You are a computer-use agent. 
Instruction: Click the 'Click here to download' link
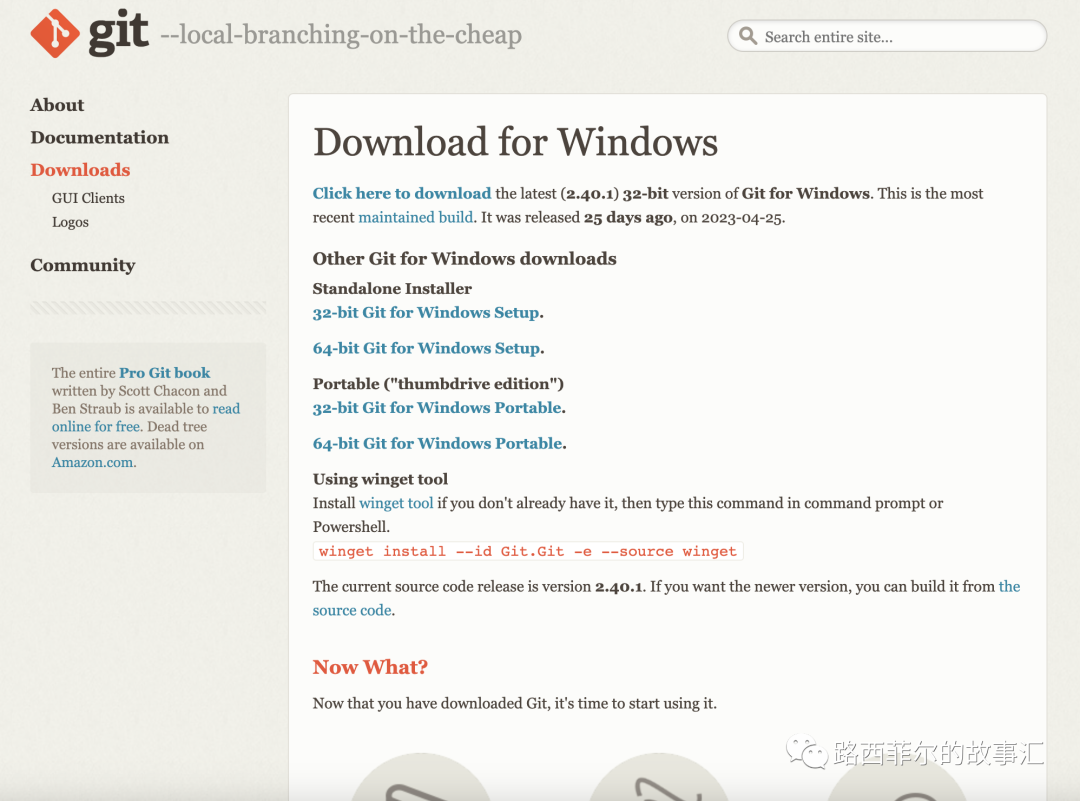click(402, 194)
